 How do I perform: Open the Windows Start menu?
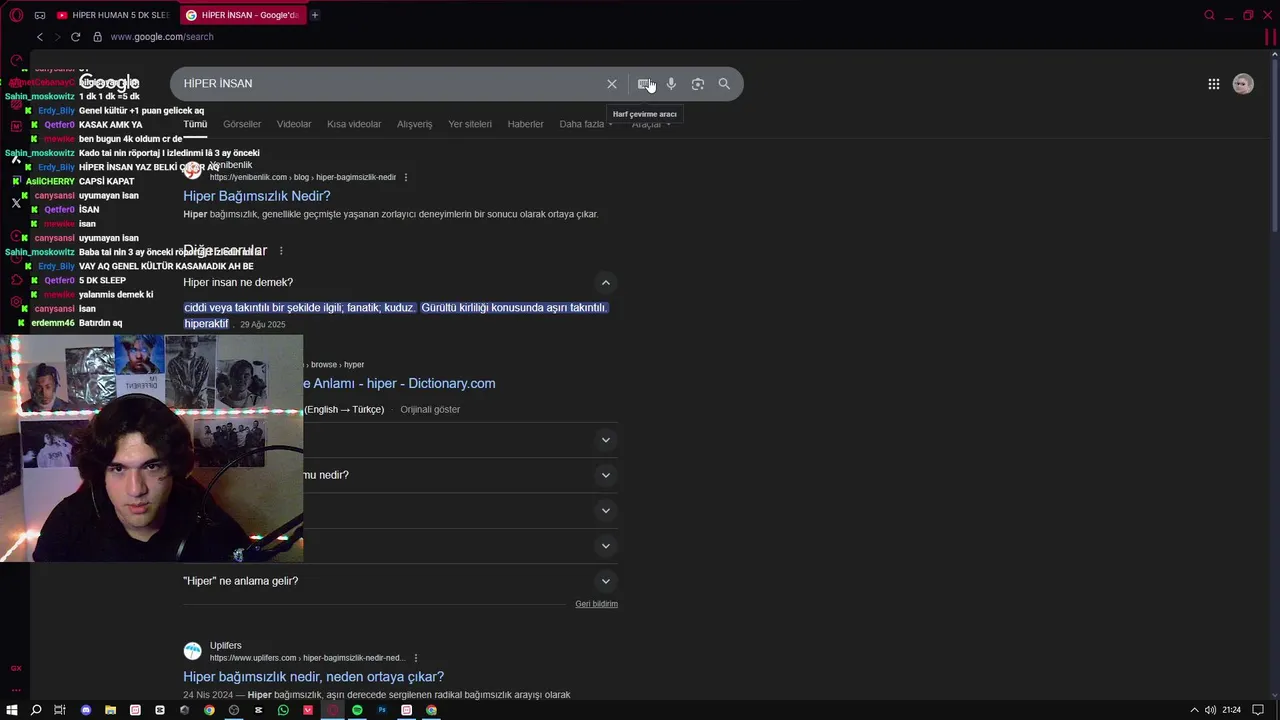tap(12, 710)
